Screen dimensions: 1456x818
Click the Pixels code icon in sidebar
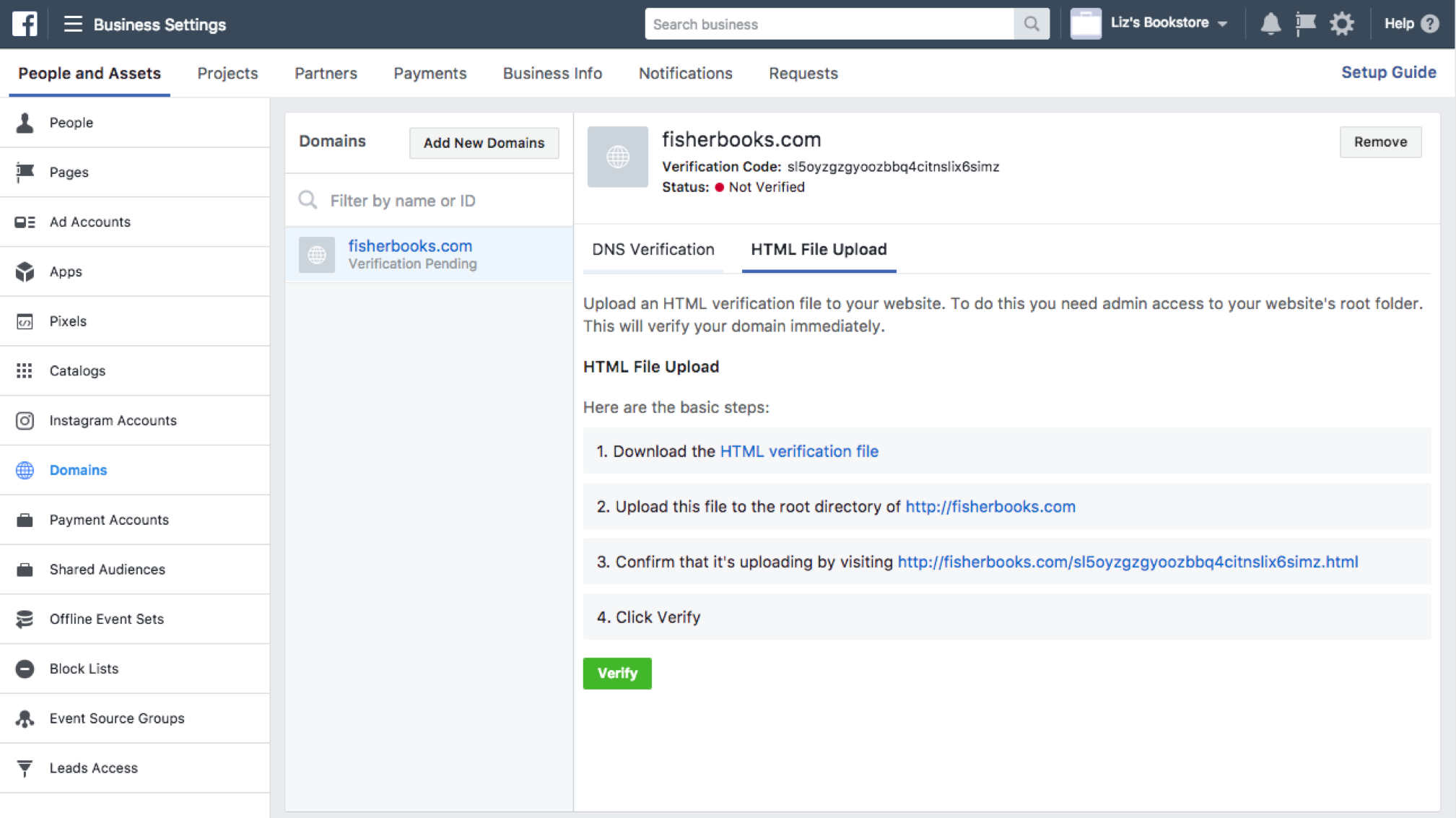tap(25, 321)
